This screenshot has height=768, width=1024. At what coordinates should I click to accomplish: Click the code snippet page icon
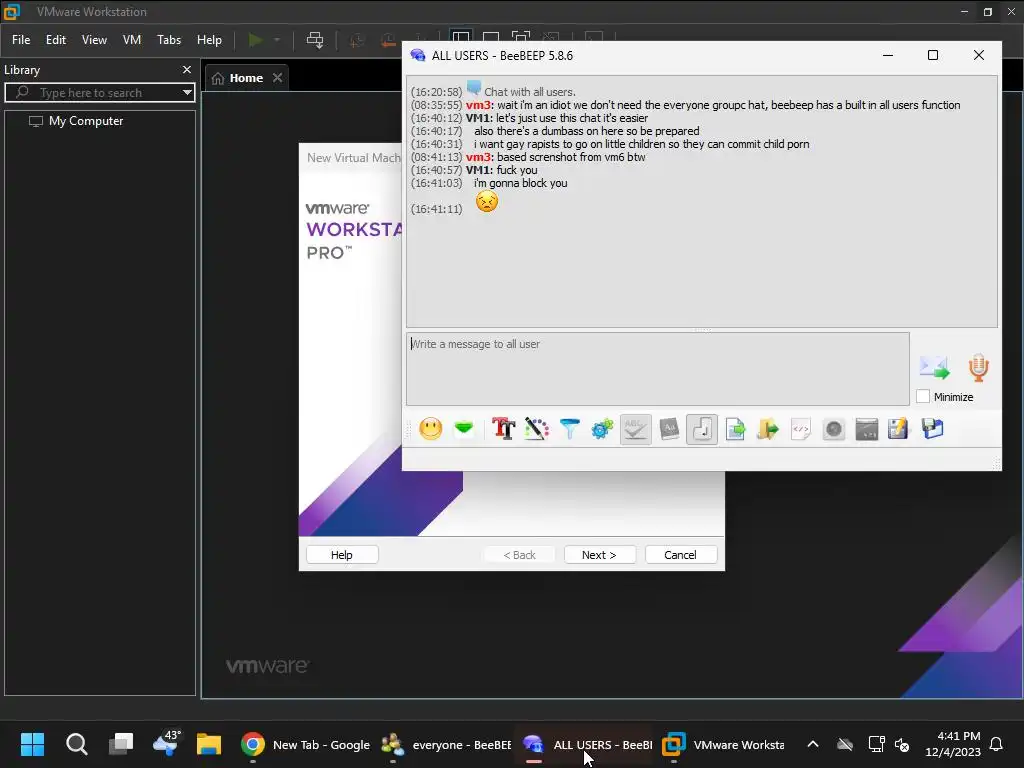801,429
